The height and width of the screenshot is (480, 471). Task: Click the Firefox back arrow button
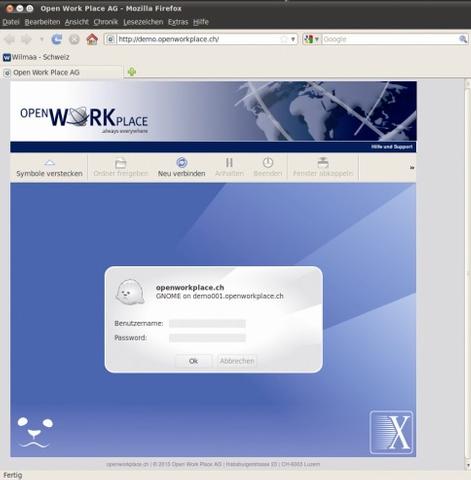click(x=10, y=39)
